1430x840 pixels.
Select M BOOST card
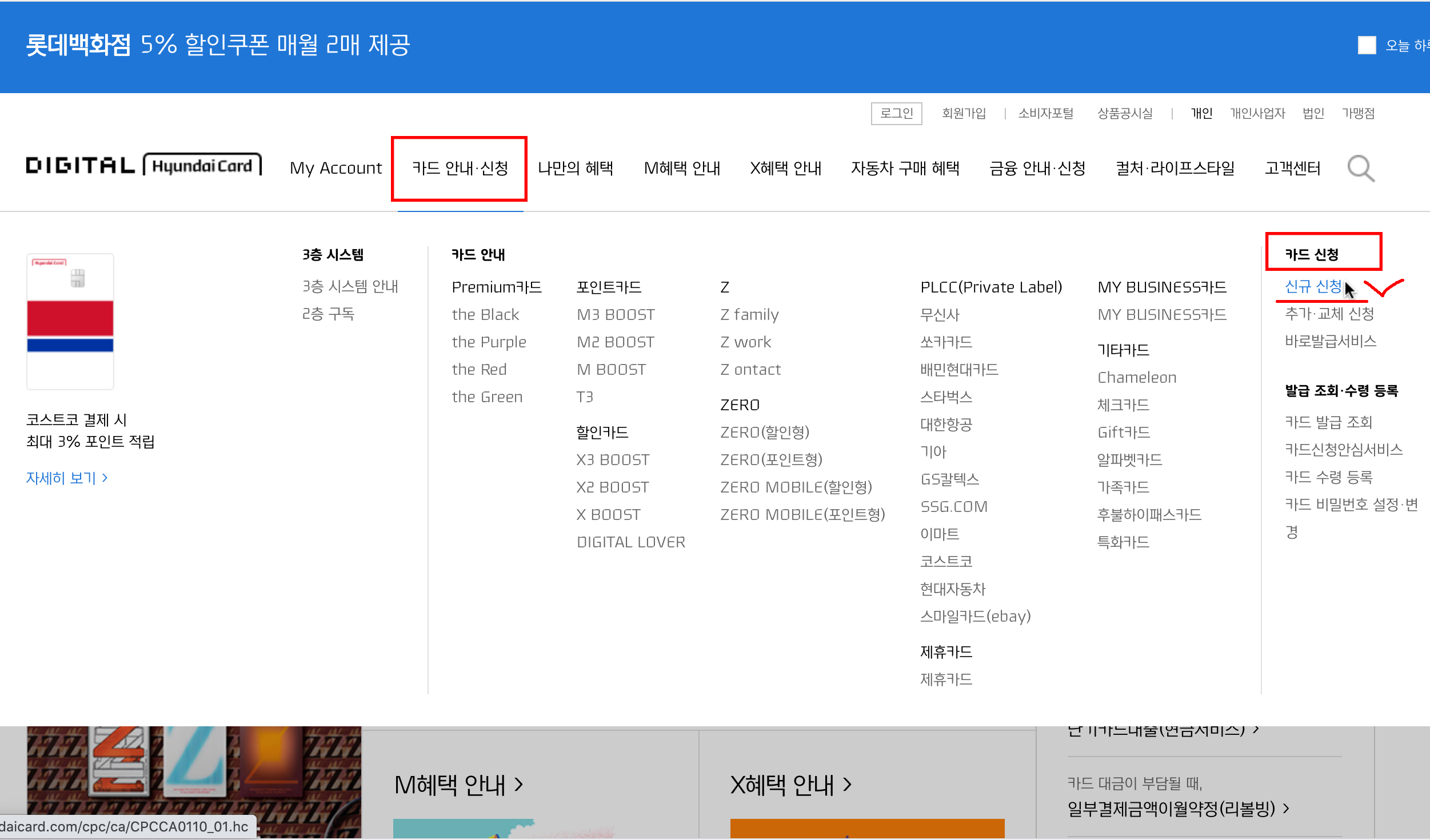[611, 369]
